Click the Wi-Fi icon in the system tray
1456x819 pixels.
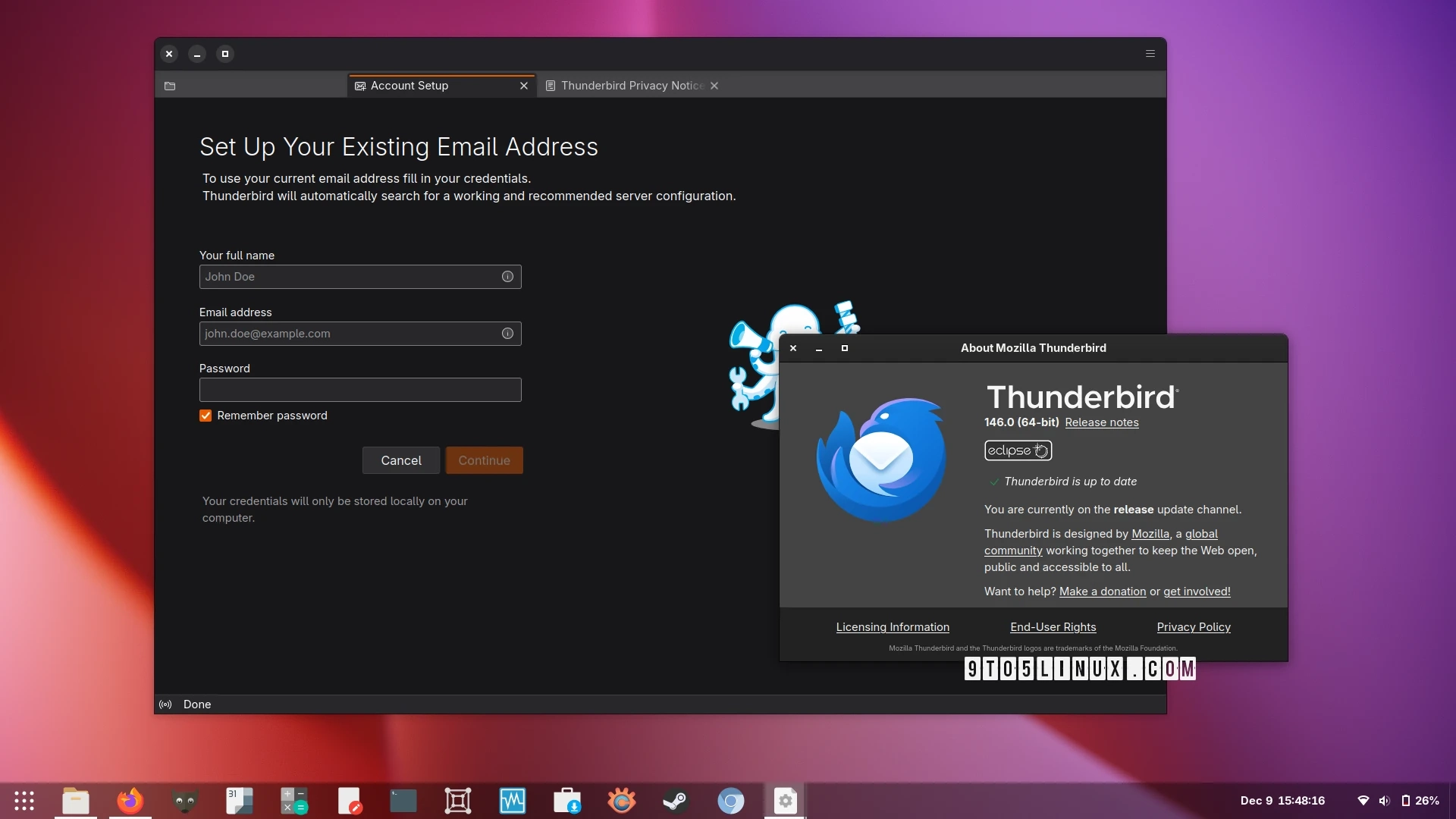(x=1364, y=800)
